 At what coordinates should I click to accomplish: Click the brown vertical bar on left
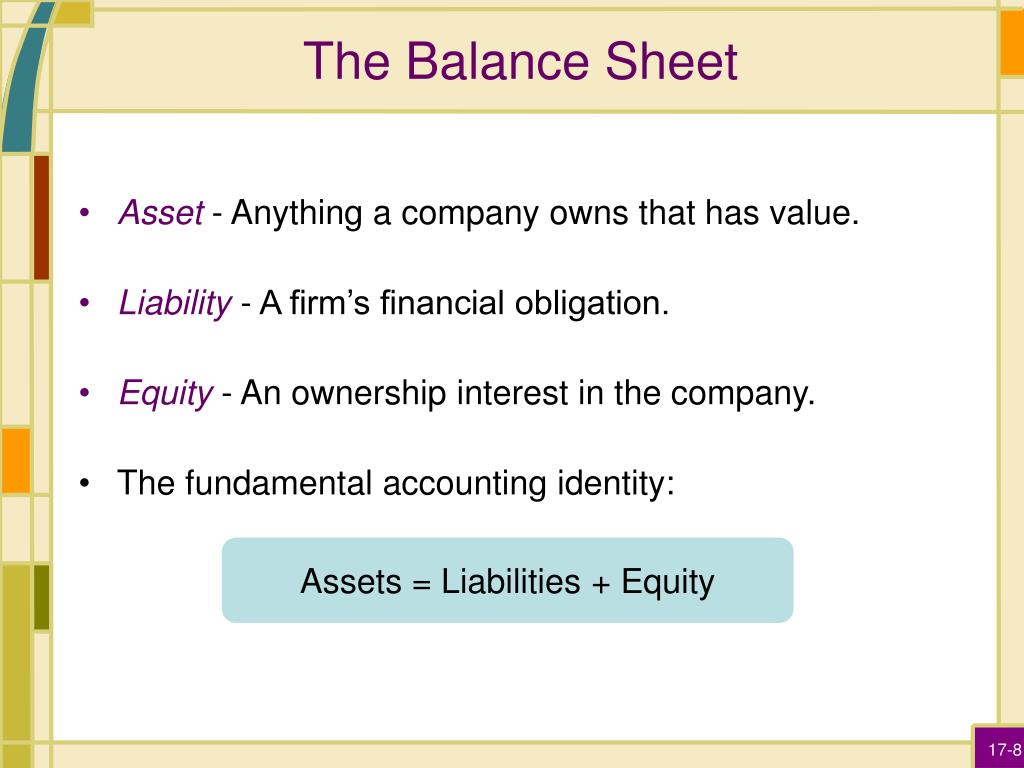41,217
